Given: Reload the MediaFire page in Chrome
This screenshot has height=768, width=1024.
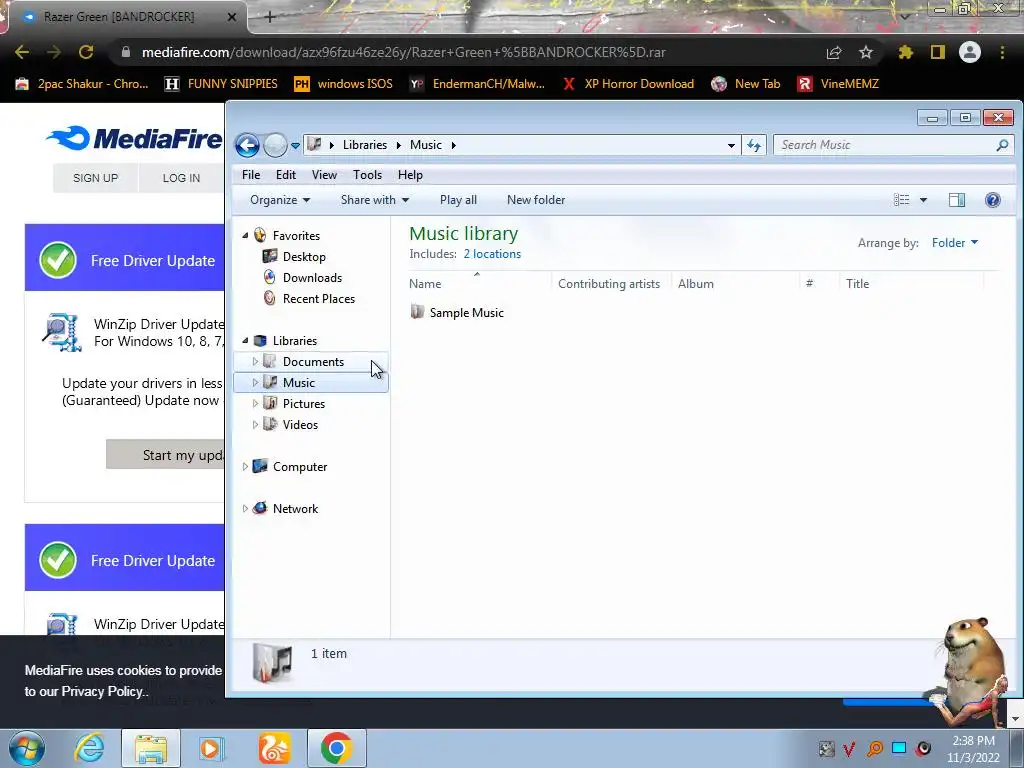Looking at the screenshot, I should tap(86, 52).
